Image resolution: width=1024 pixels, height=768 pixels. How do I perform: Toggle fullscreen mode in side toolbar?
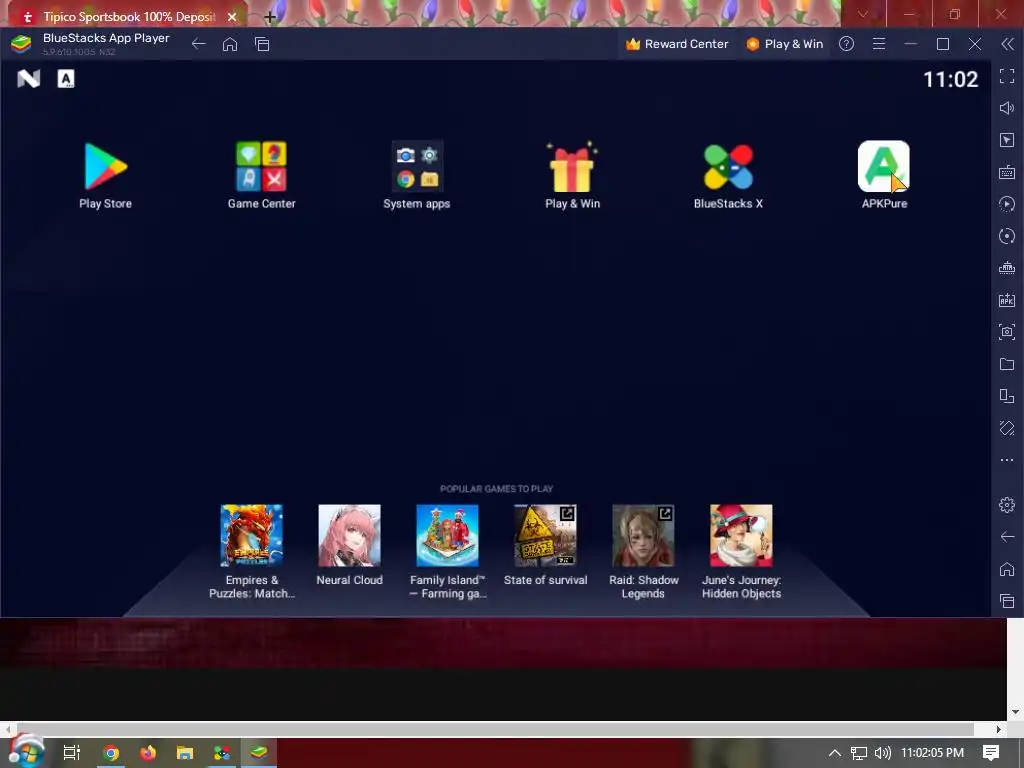(1007, 76)
